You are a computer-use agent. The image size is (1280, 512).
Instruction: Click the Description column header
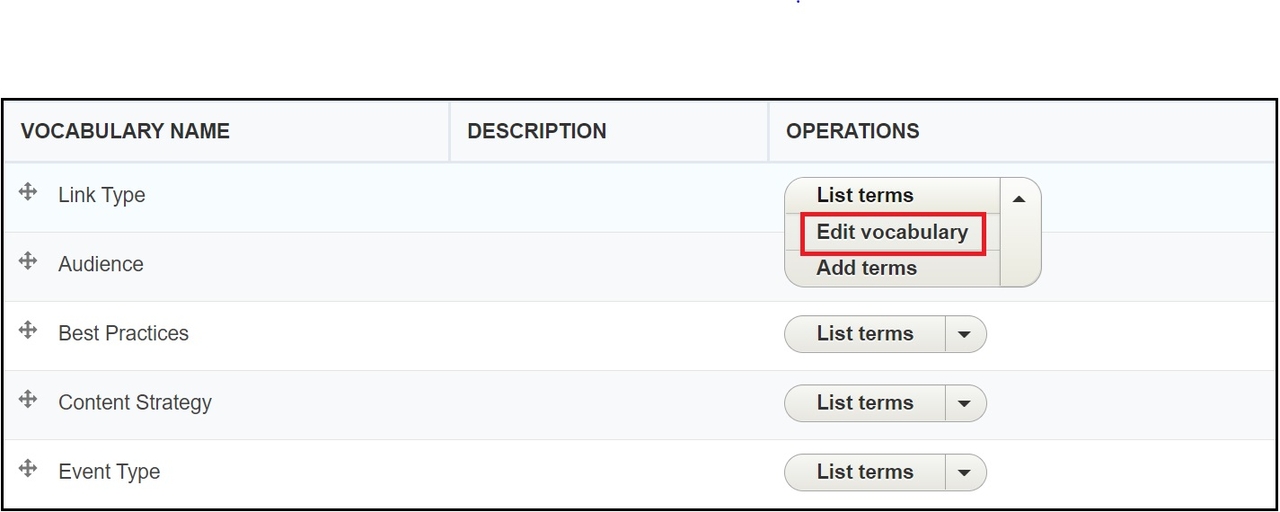tap(537, 131)
